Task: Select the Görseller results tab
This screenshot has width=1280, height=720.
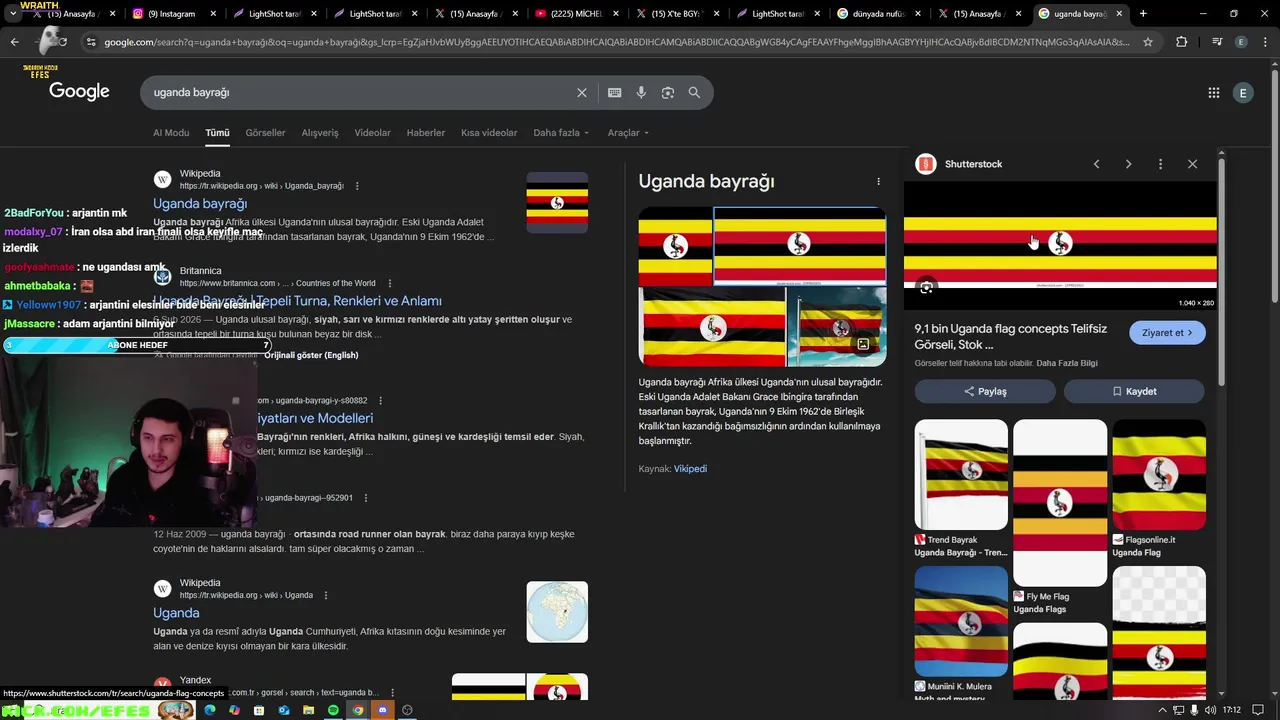Action: [x=265, y=133]
